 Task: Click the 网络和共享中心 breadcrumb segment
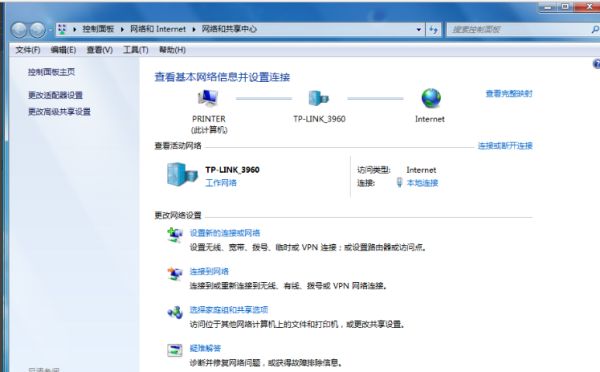click(x=229, y=29)
